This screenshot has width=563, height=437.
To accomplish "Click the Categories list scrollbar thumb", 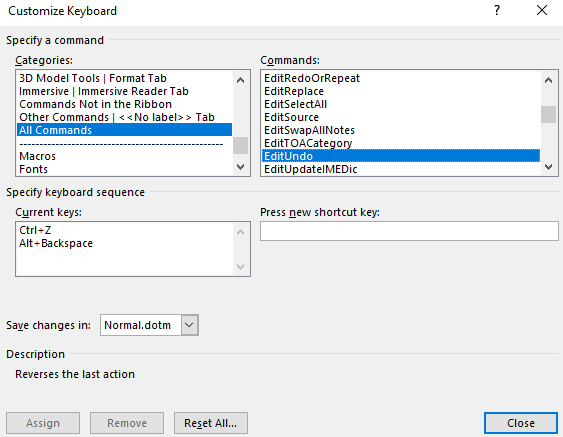I will click(x=241, y=145).
